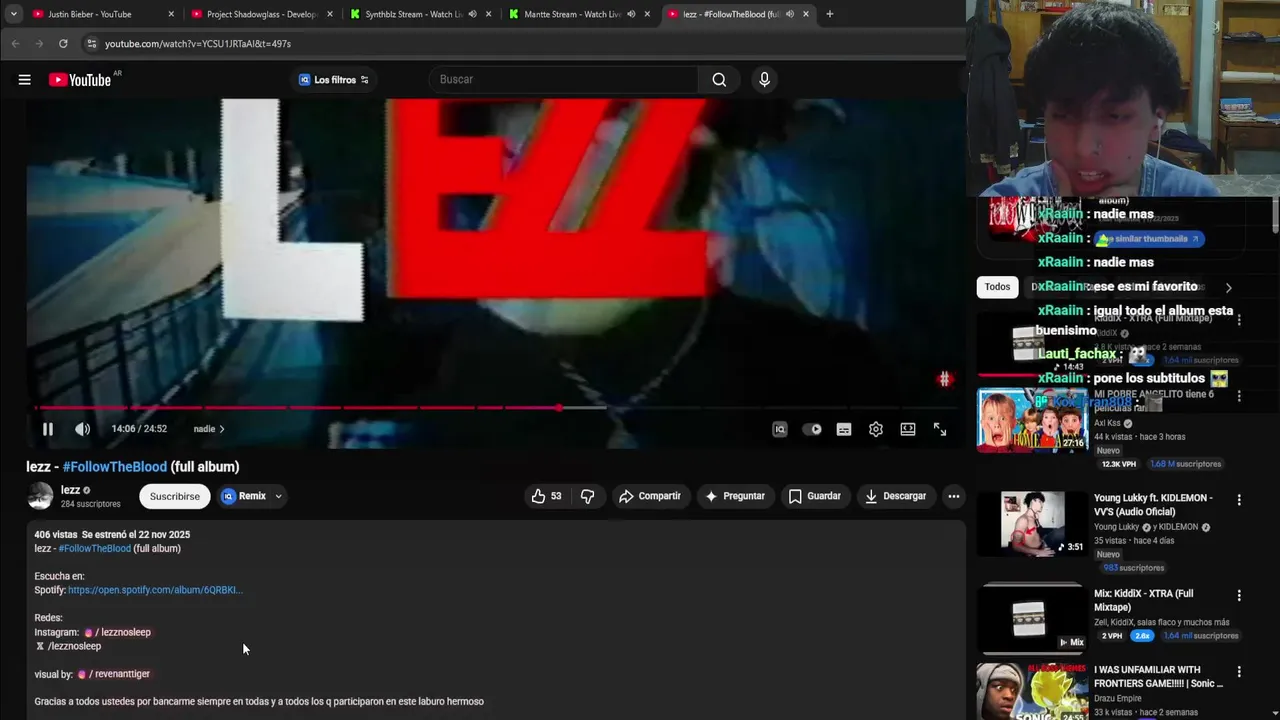View site information icon in address bar
1280x720 pixels.
point(91,44)
